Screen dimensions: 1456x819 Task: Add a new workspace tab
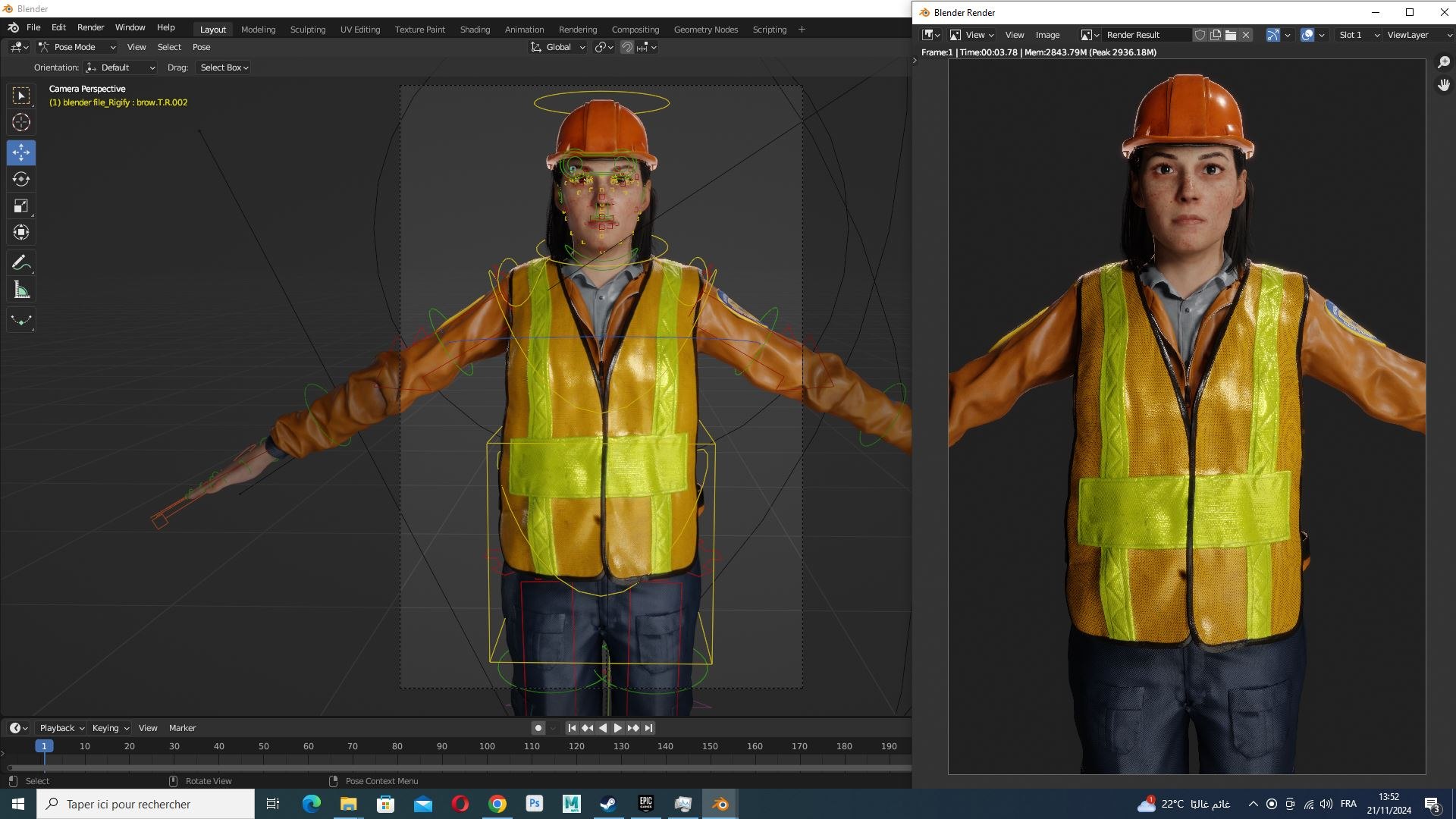pyautogui.click(x=802, y=30)
